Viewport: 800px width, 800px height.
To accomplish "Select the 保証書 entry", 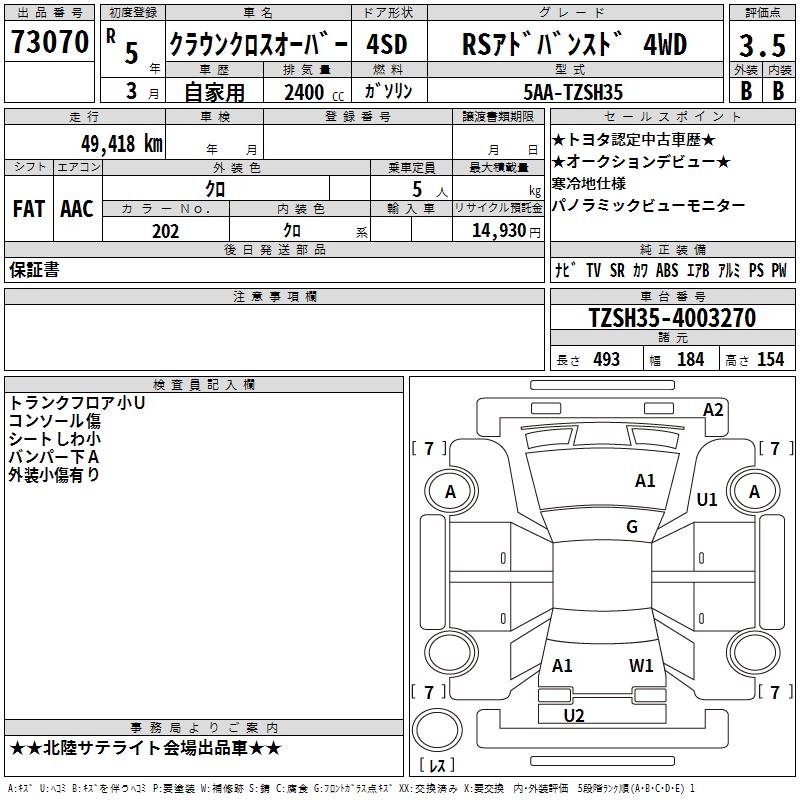I will pos(34,269).
